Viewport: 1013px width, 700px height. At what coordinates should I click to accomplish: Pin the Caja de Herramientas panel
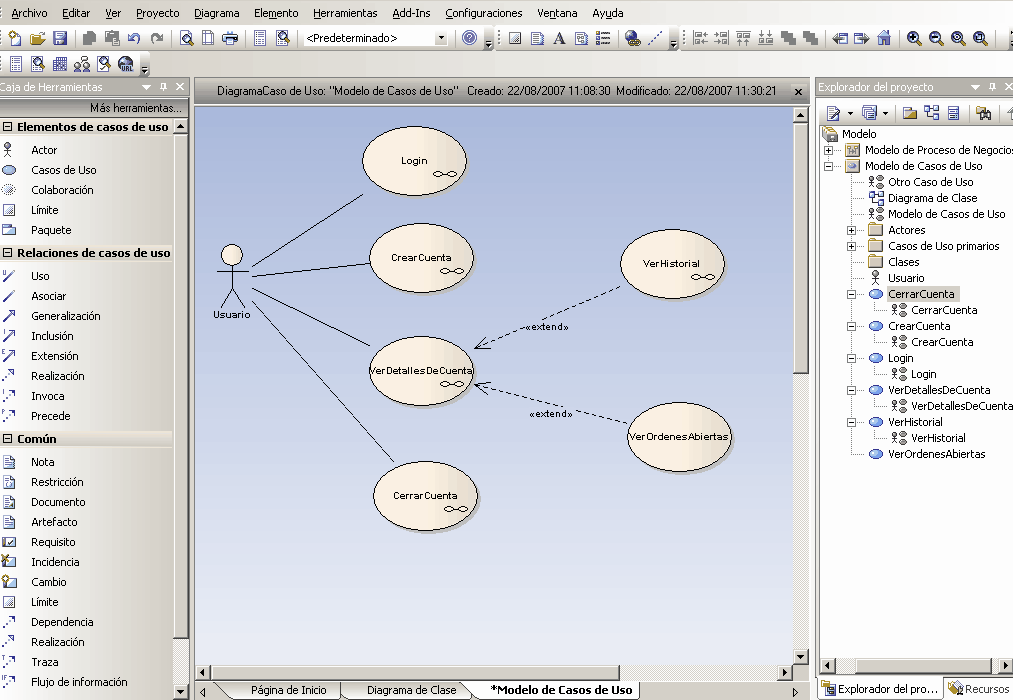click(163, 87)
